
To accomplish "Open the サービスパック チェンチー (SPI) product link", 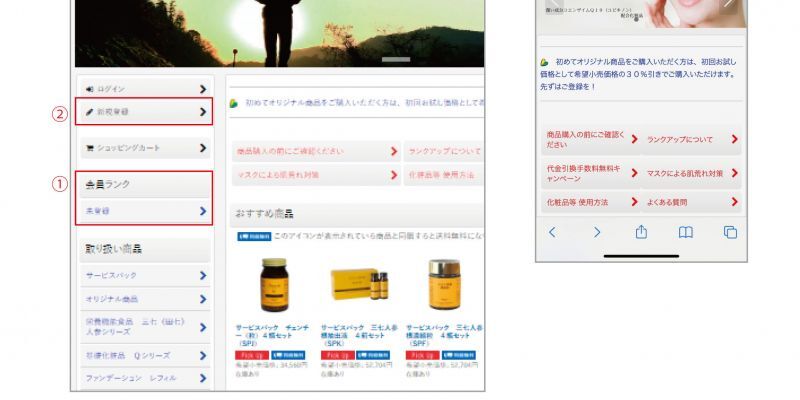I will pyautogui.click(x=272, y=336).
